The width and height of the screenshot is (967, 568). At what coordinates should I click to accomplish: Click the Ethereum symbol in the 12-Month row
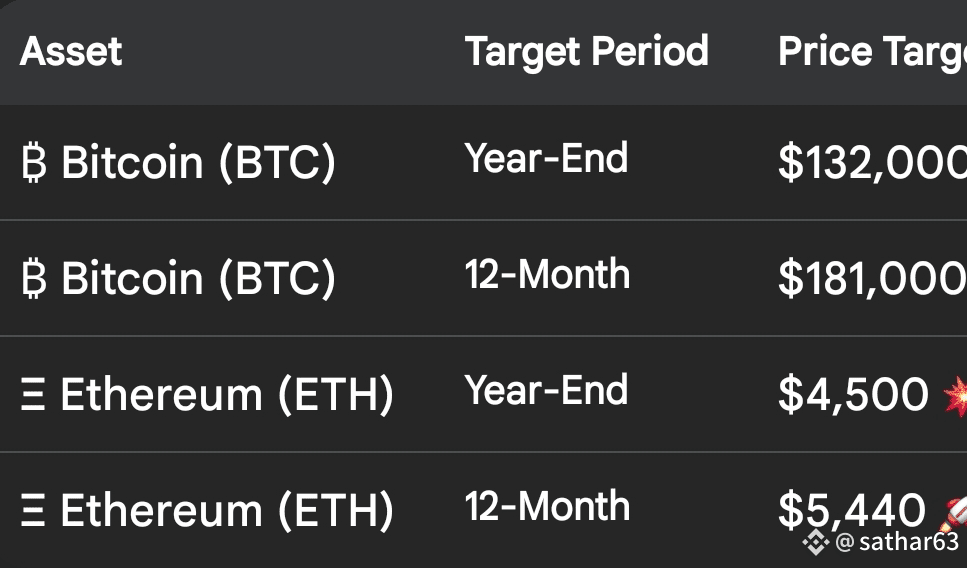click(32, 512)
